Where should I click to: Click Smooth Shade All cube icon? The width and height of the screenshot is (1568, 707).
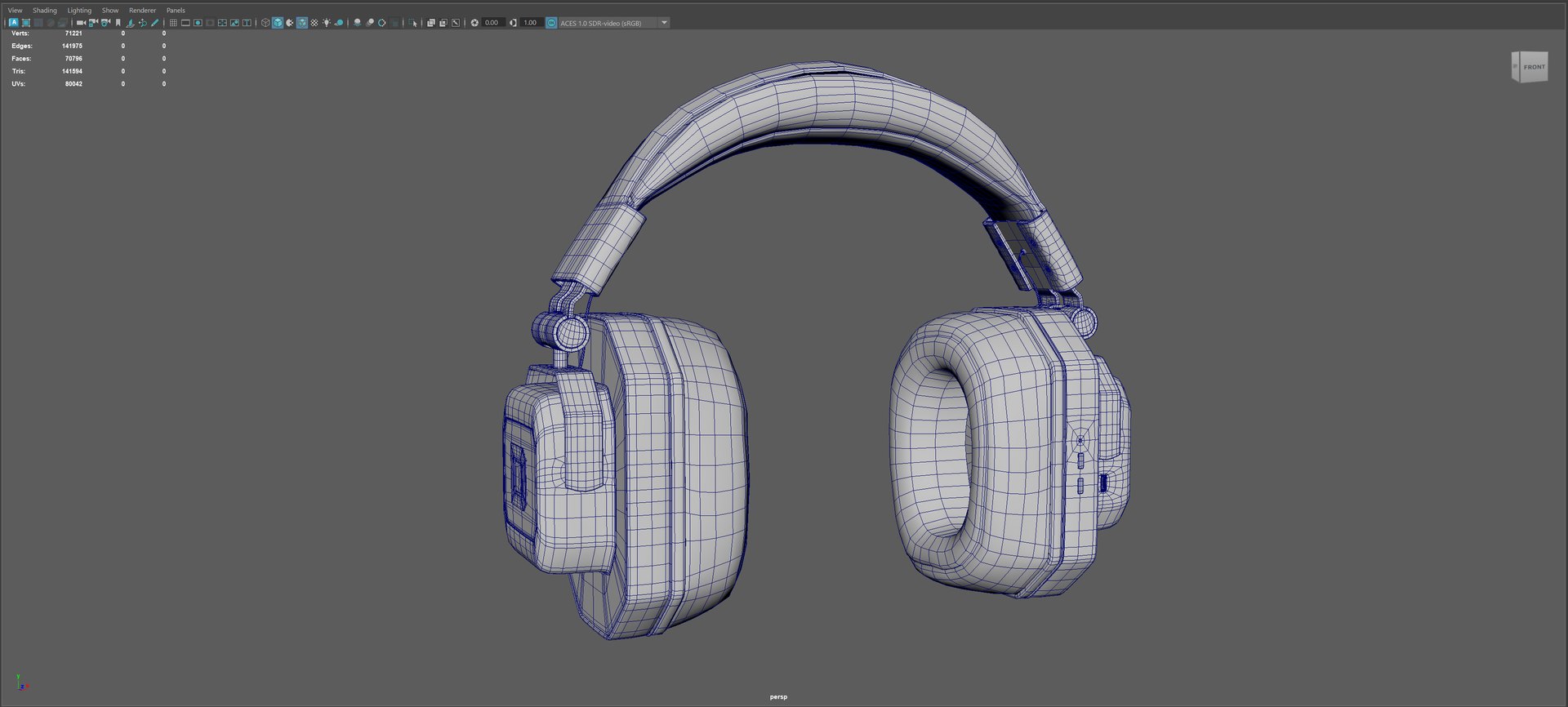pos(278,23)
